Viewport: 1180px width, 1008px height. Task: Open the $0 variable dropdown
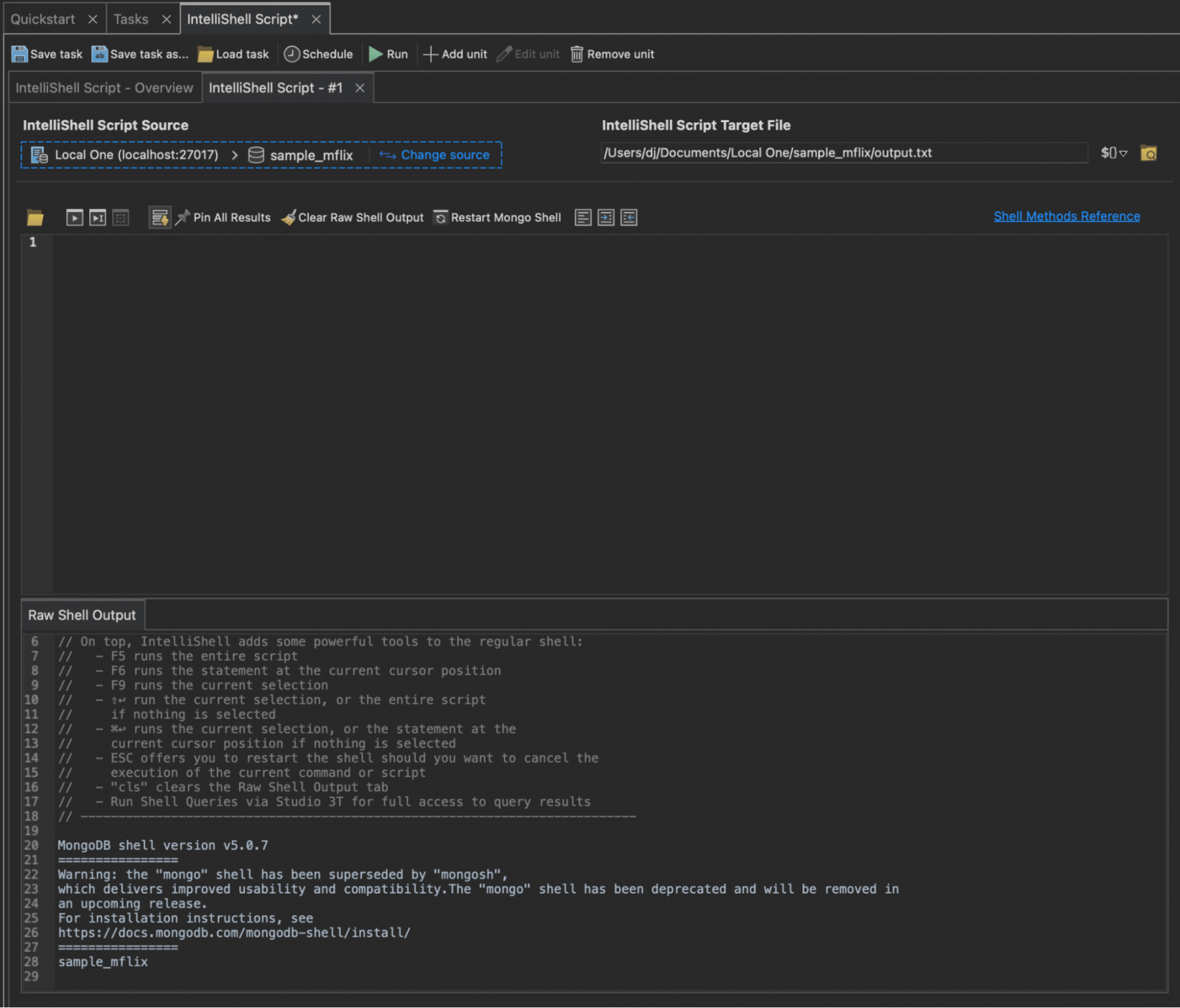pos(1112,153)
